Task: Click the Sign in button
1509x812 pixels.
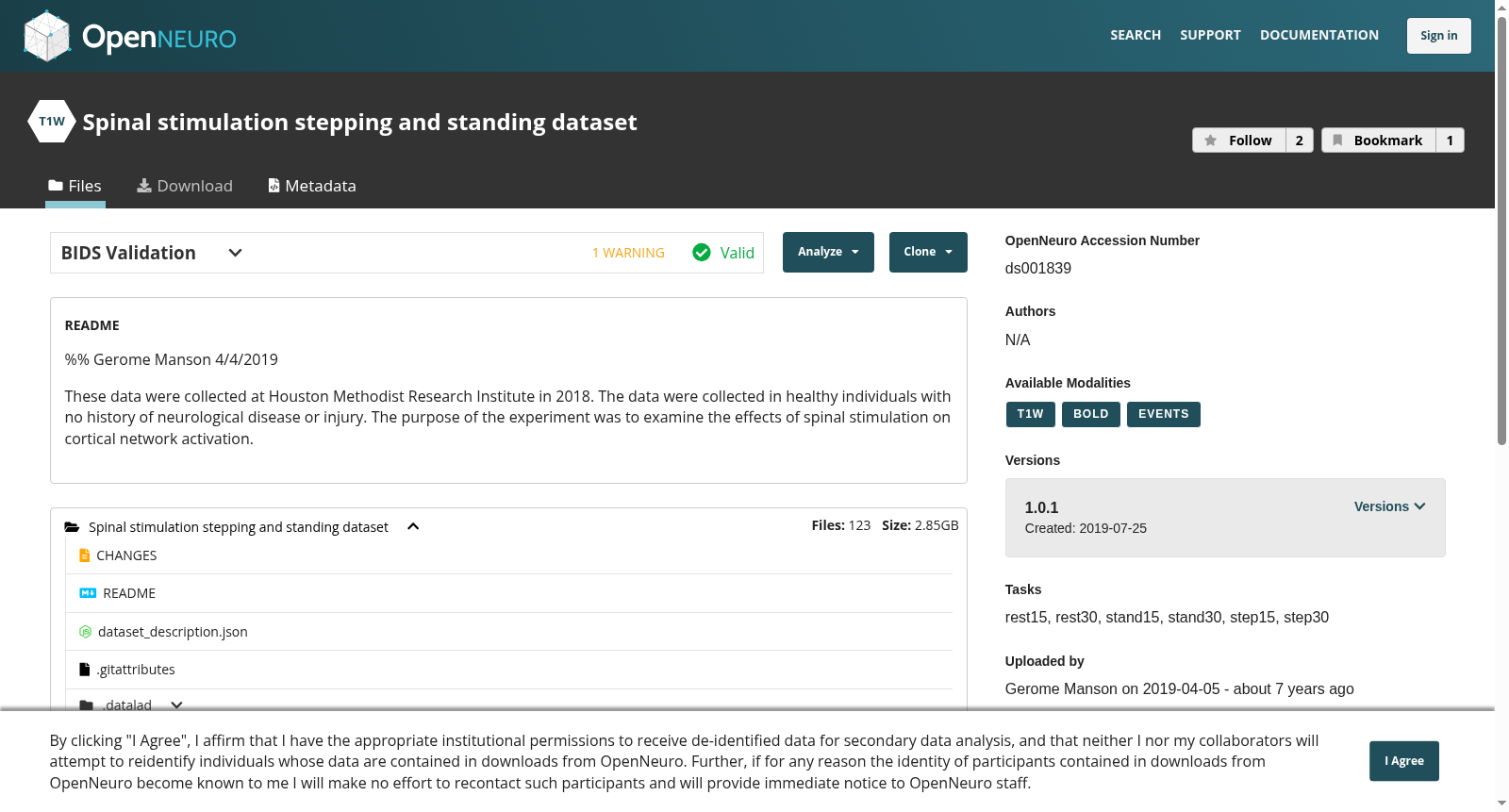Action: 1439,36
